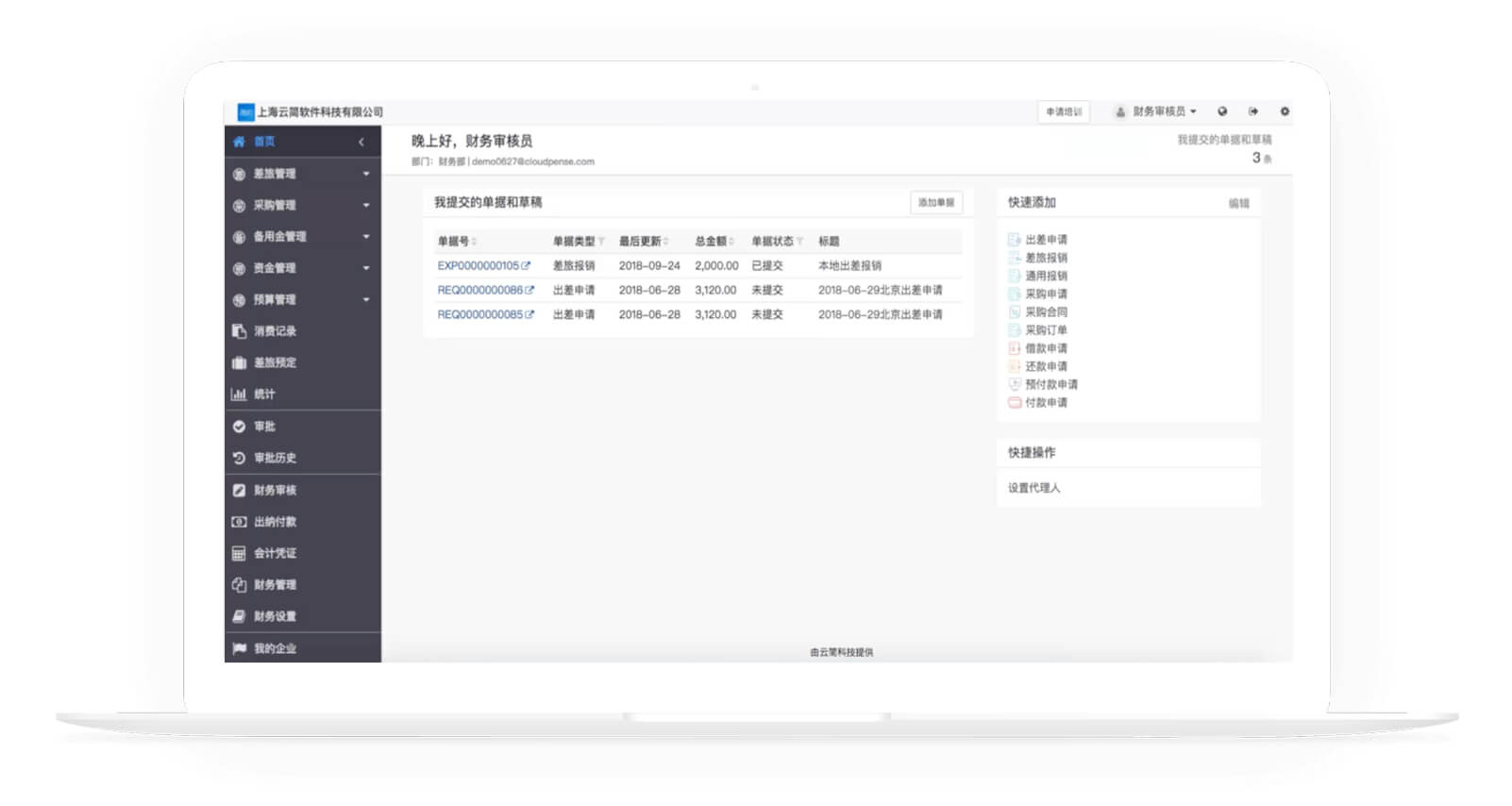Click the 统计 bar chart icon
Image resolution: width=1512 pixels, height=806 pixels.
pos(239,395)
